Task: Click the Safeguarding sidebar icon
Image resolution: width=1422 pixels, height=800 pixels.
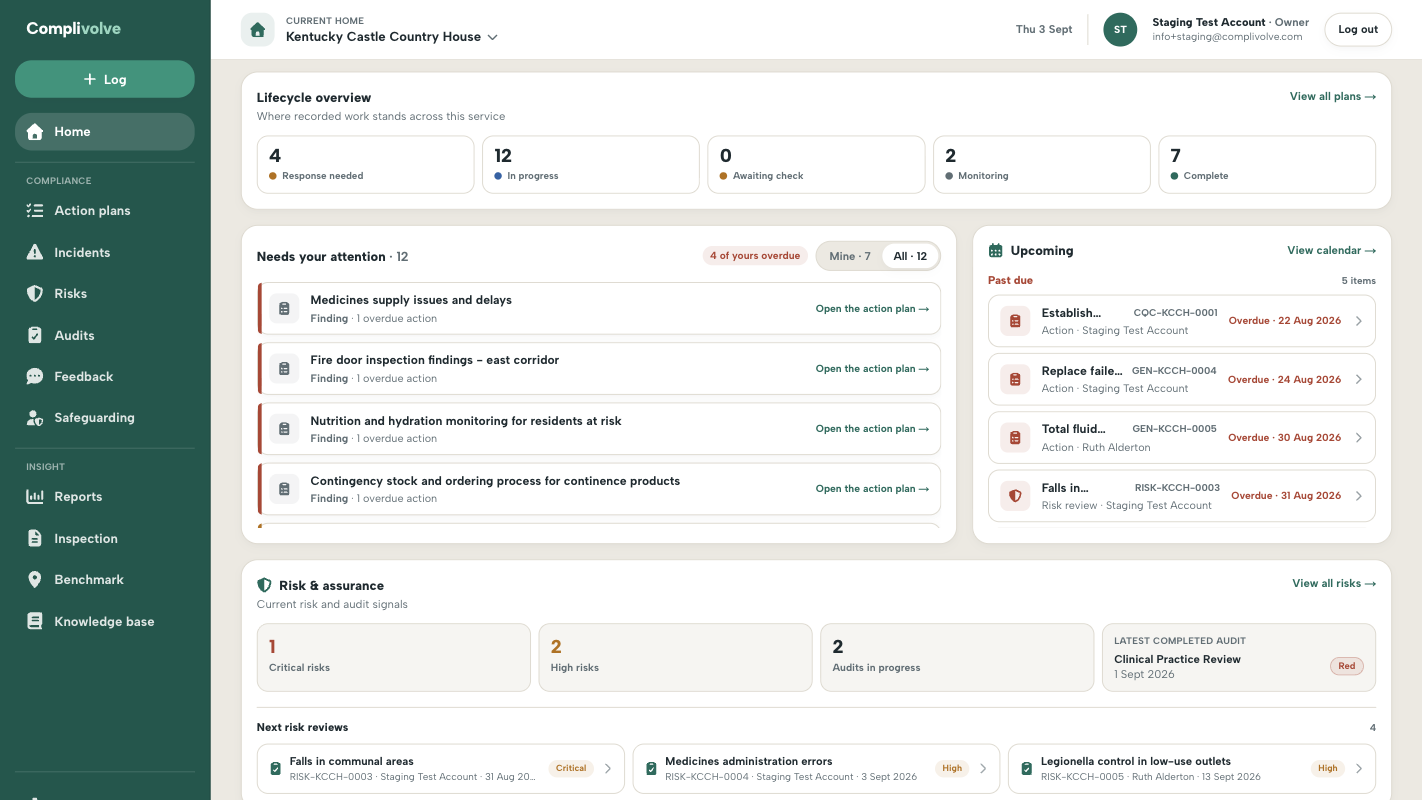Action: point(35,418)
